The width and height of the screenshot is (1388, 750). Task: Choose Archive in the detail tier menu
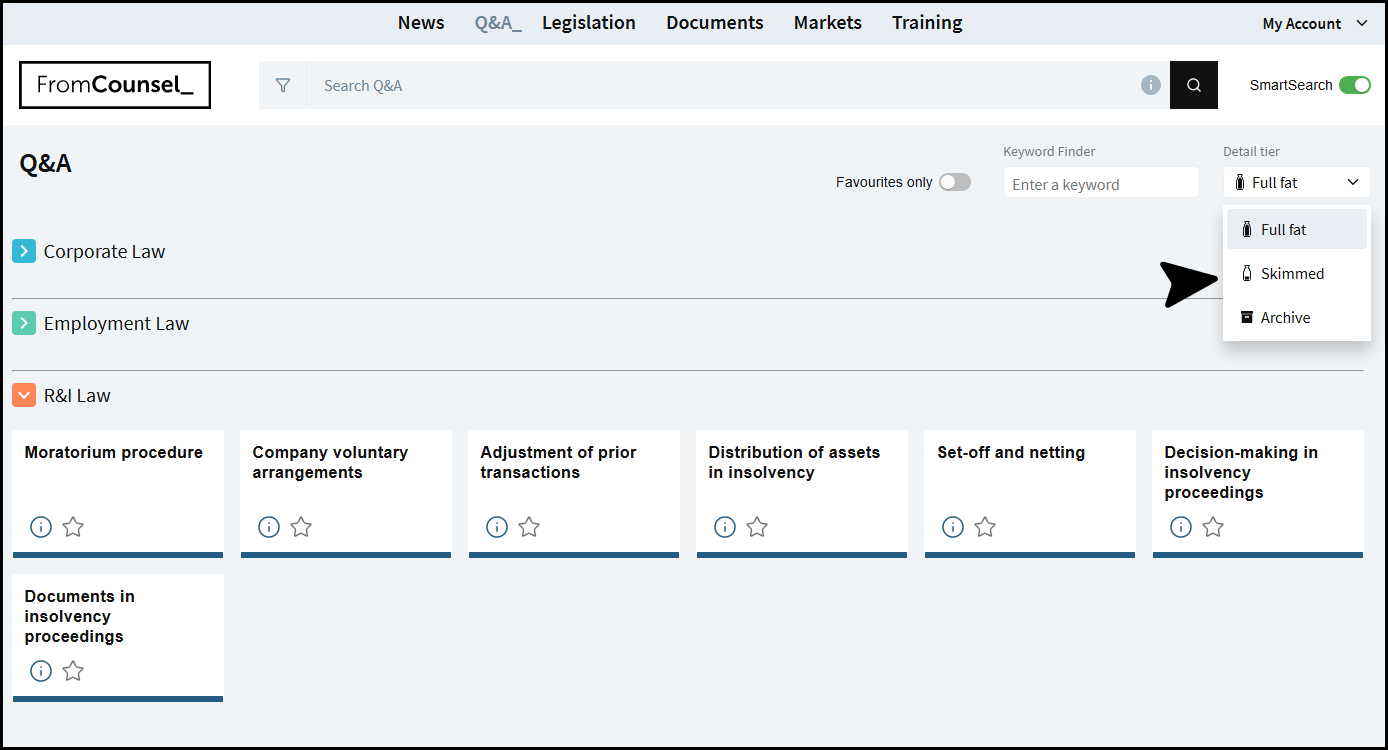[1284, 318]
